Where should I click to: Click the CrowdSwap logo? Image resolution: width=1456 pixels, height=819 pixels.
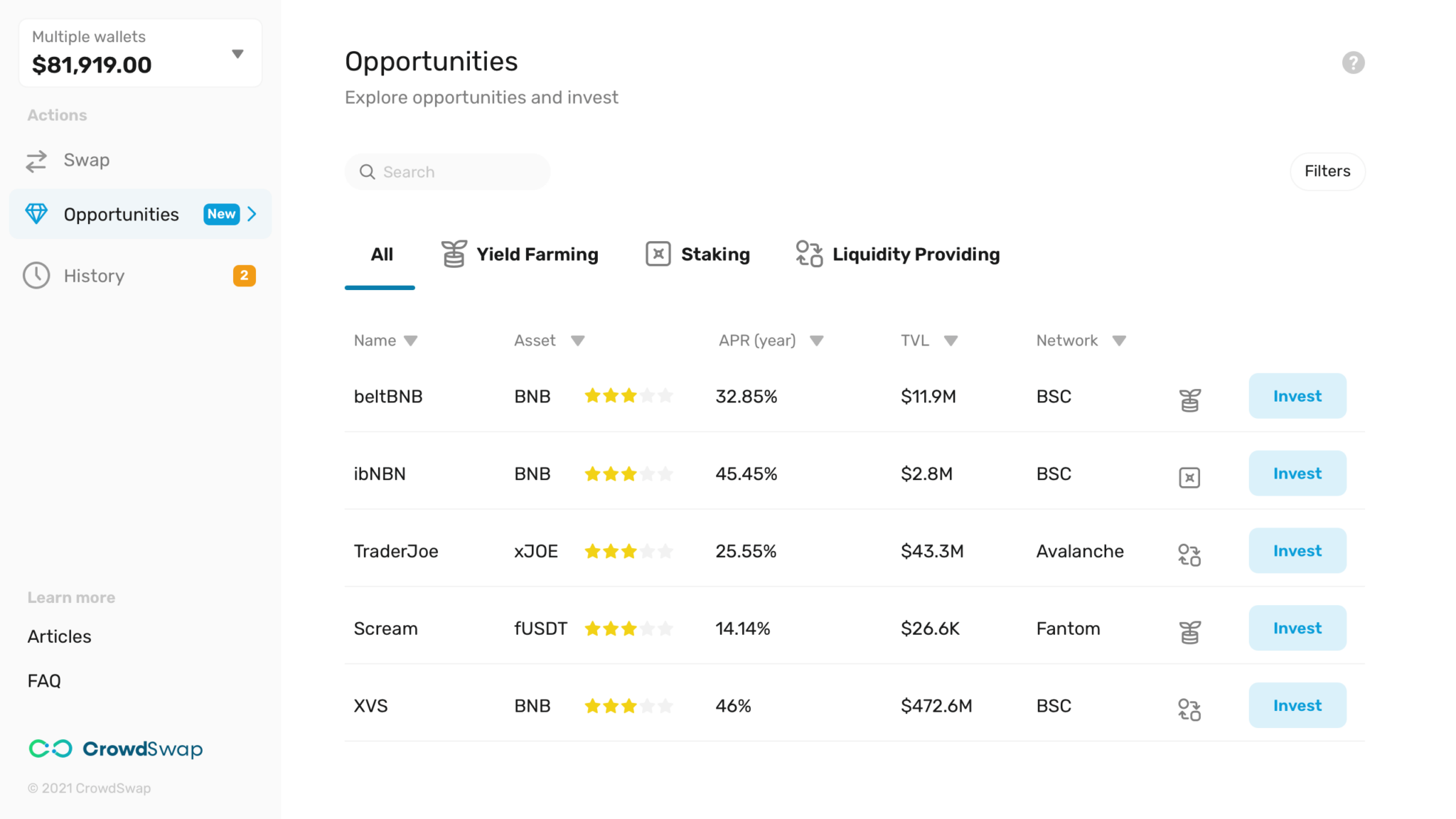(x=116, y=749)
